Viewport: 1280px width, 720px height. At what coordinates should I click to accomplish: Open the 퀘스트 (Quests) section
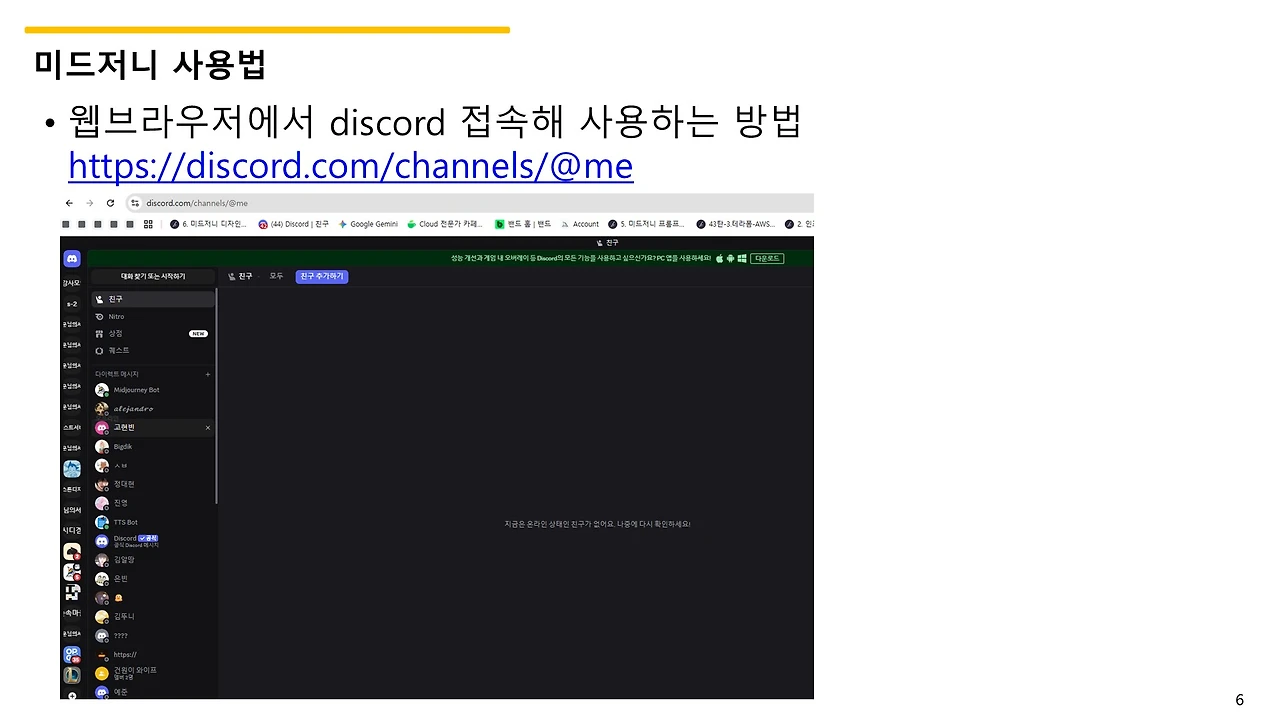point(118,350)
